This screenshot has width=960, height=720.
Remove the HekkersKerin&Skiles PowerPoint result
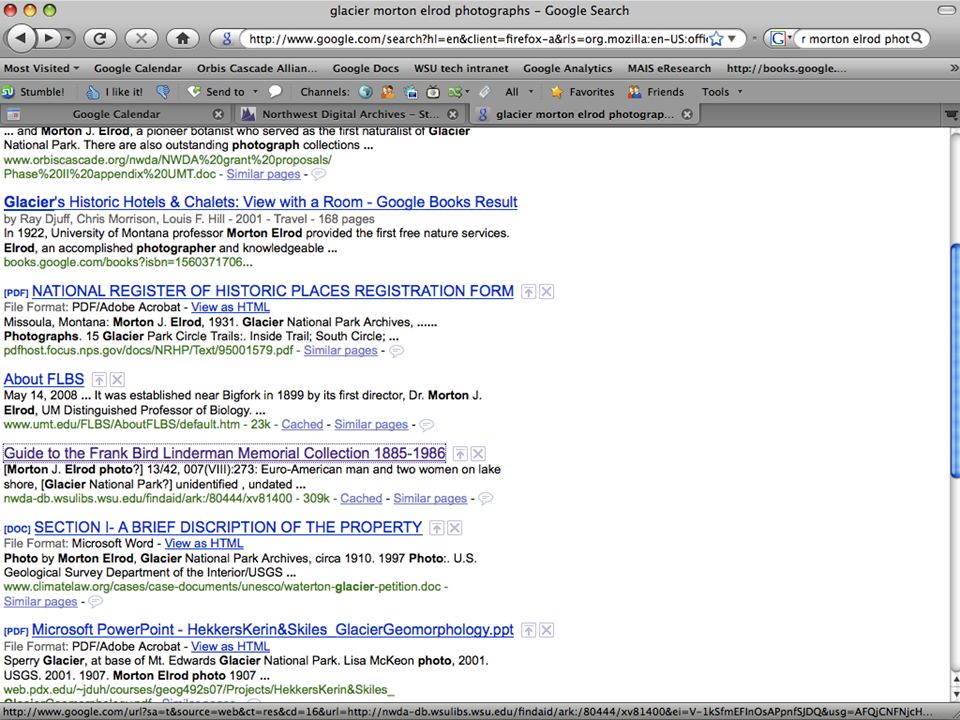tap(547, 630)
